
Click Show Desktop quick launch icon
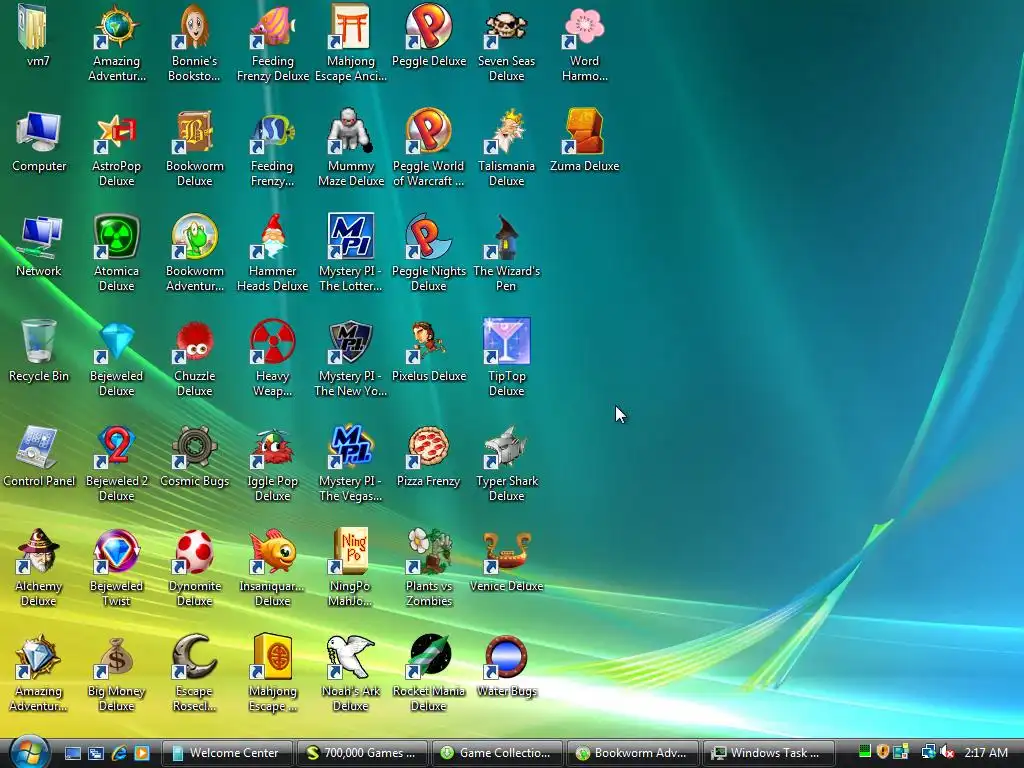[73, 753]
